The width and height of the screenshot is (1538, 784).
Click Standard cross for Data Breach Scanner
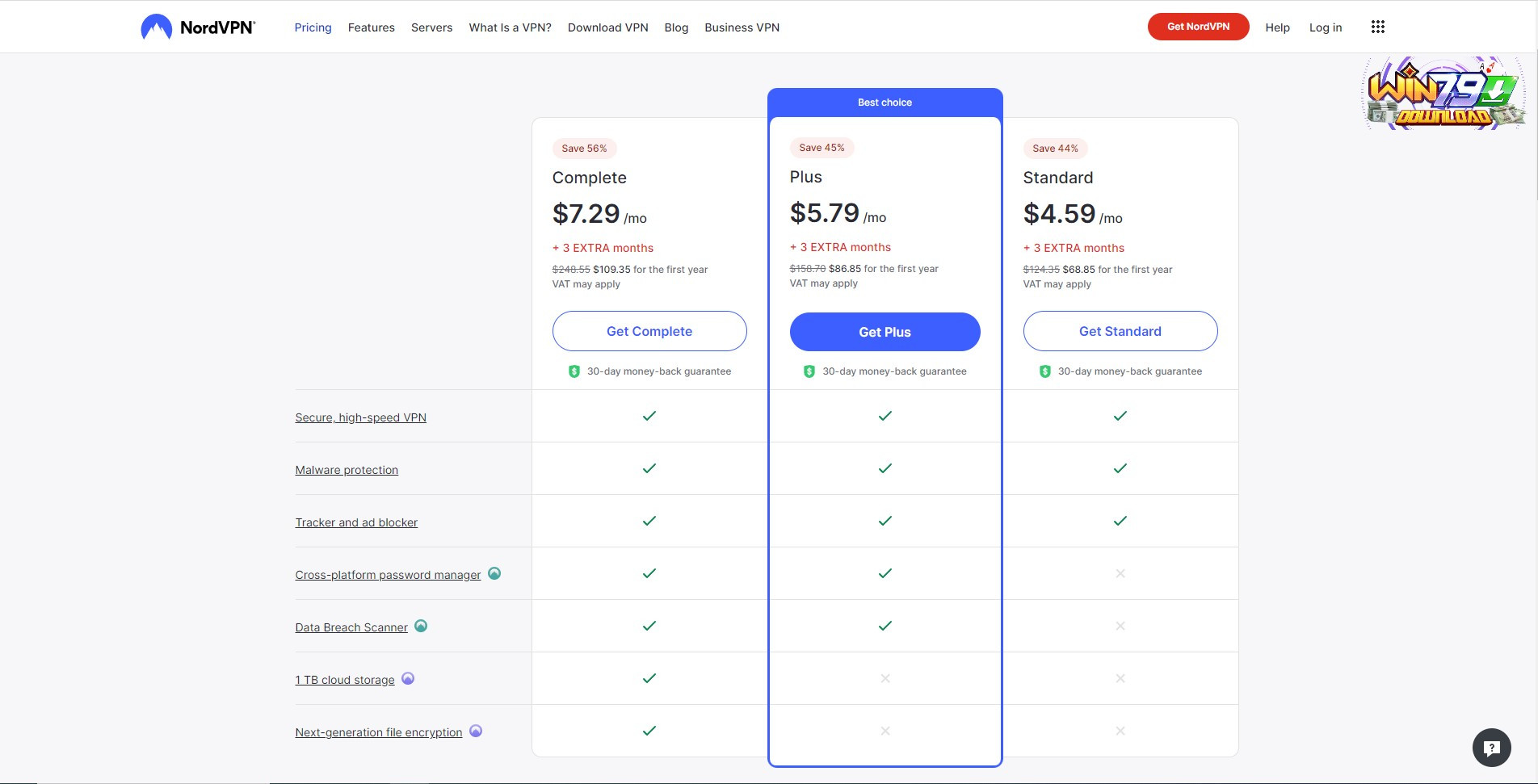point(1120,626)
